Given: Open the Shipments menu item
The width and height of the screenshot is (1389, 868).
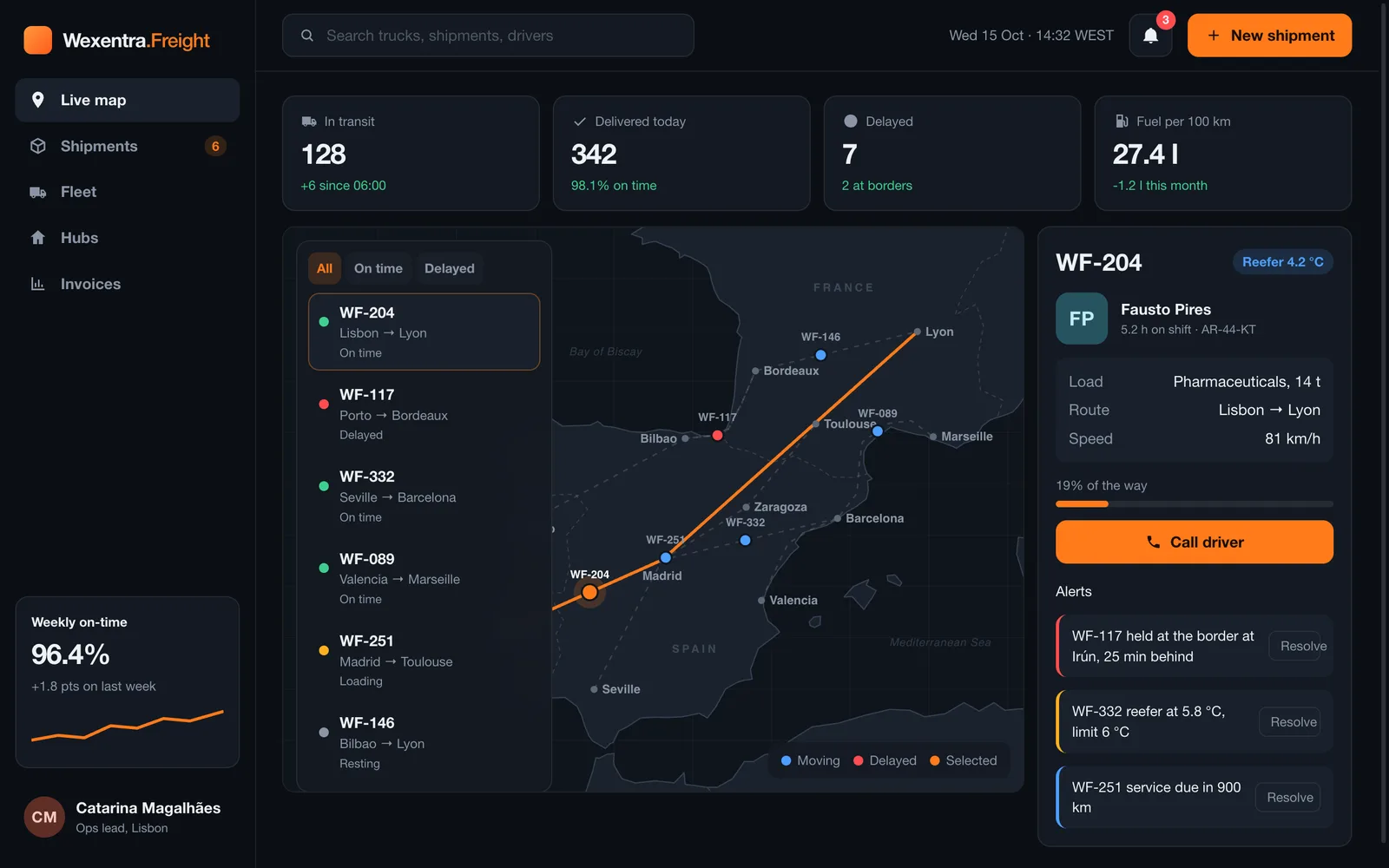Looking at the screenshot, I should 128,146.
